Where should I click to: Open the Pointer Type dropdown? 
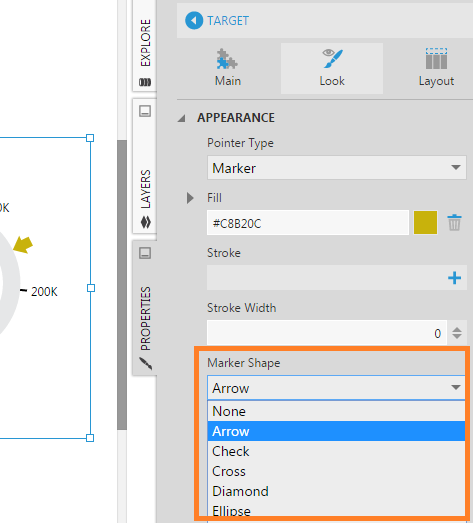(337, 167)
